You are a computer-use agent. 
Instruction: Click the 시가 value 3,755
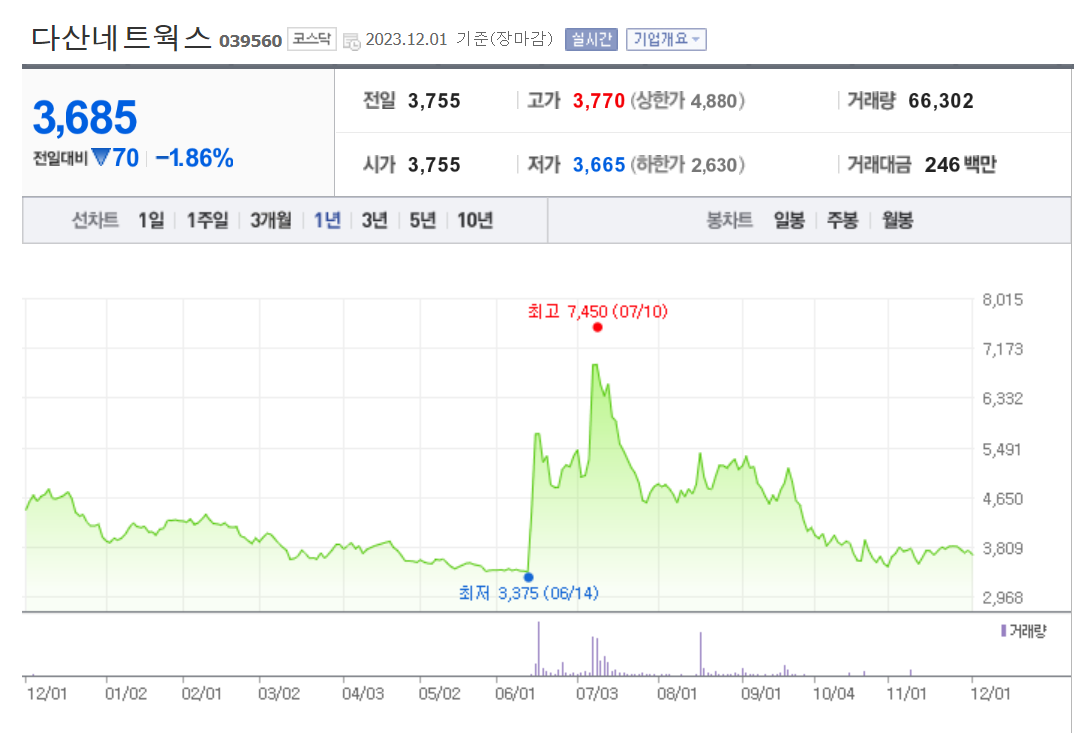pyautogui.click(x=434, y=165)
